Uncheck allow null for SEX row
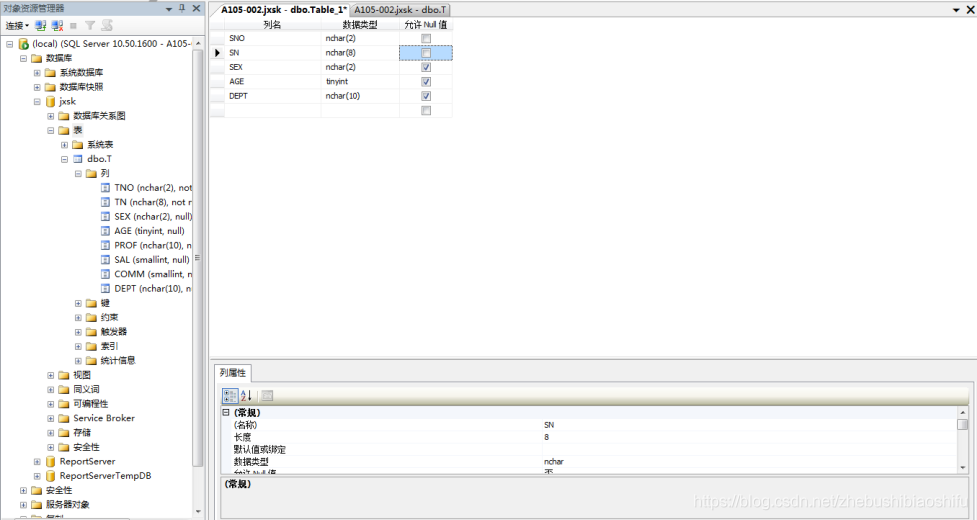 426,67
